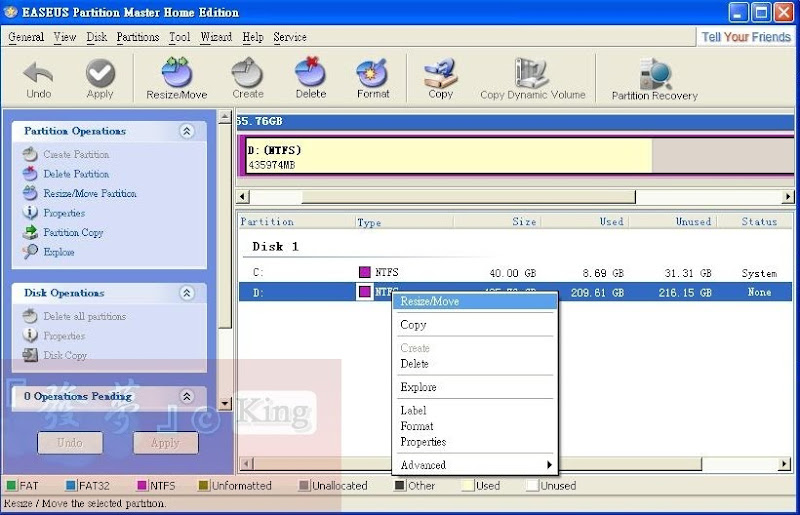Image resolution: width=800 pixels, height=515 pixels.
Task: Click the Tell Your Friends link
Action: pyautogui.click(x=746, y=37)
